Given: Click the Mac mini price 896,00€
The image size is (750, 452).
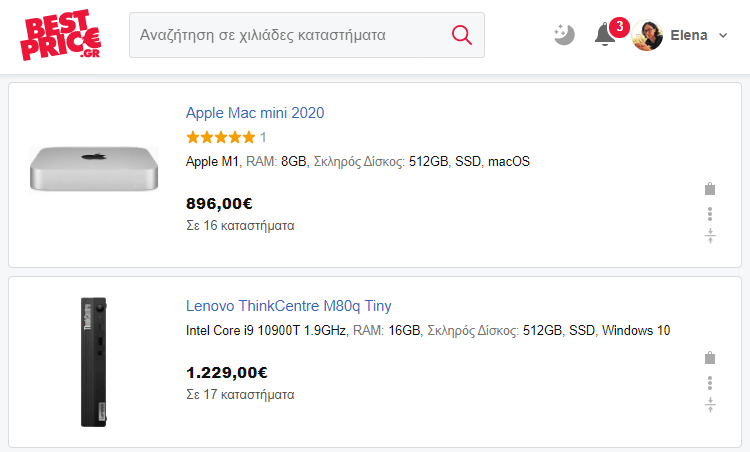Looking at the screenshot, I should coord(219,204).
